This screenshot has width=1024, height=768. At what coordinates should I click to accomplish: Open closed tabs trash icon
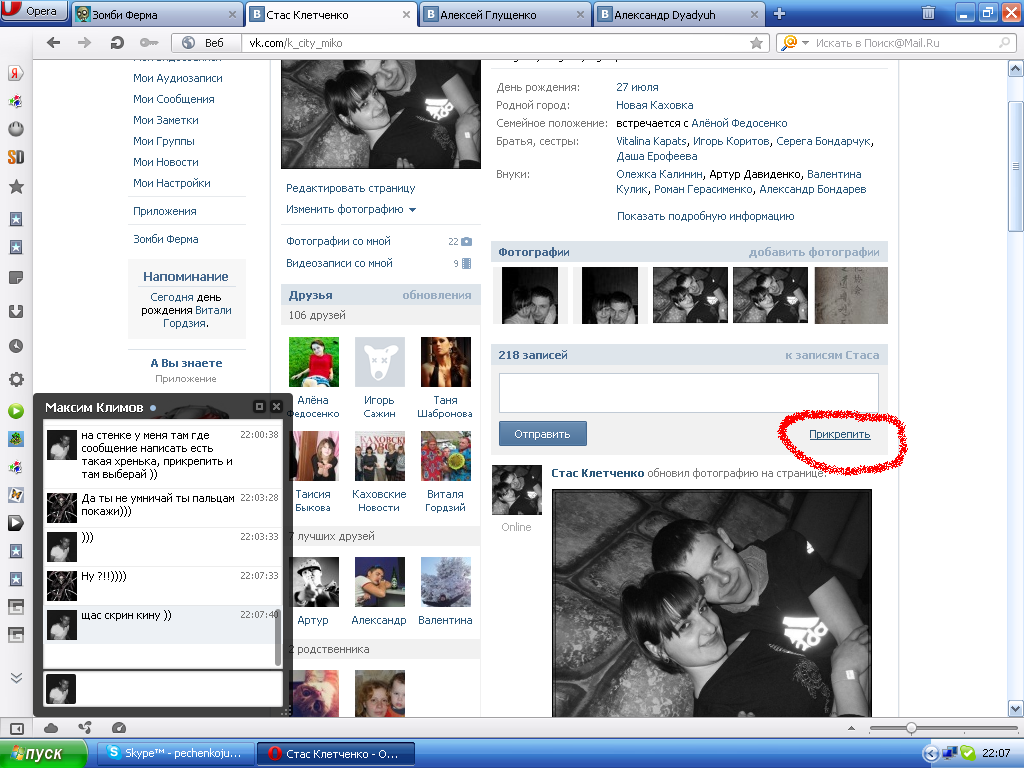coord(928,13)
